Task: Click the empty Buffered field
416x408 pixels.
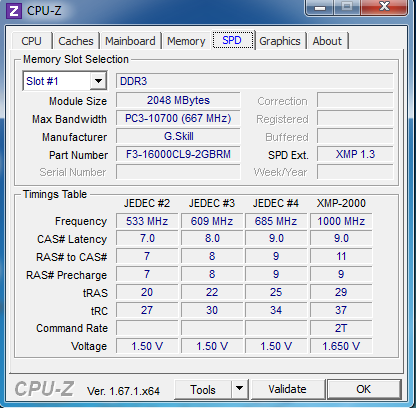Action: point(355,136)
